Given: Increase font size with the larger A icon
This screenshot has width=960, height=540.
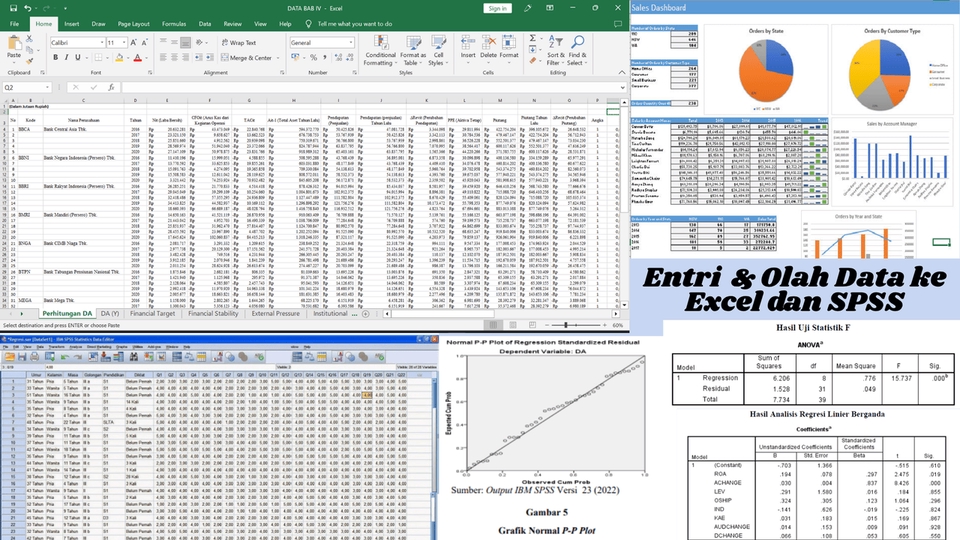Looking at the screenshot, I should 134,42.
